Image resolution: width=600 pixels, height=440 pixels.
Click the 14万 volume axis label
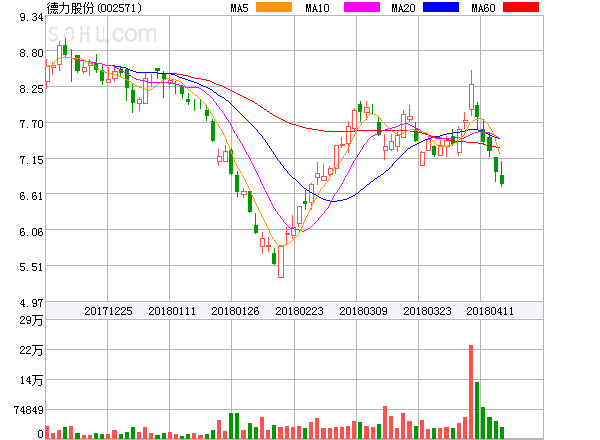[x=31, y=380]
